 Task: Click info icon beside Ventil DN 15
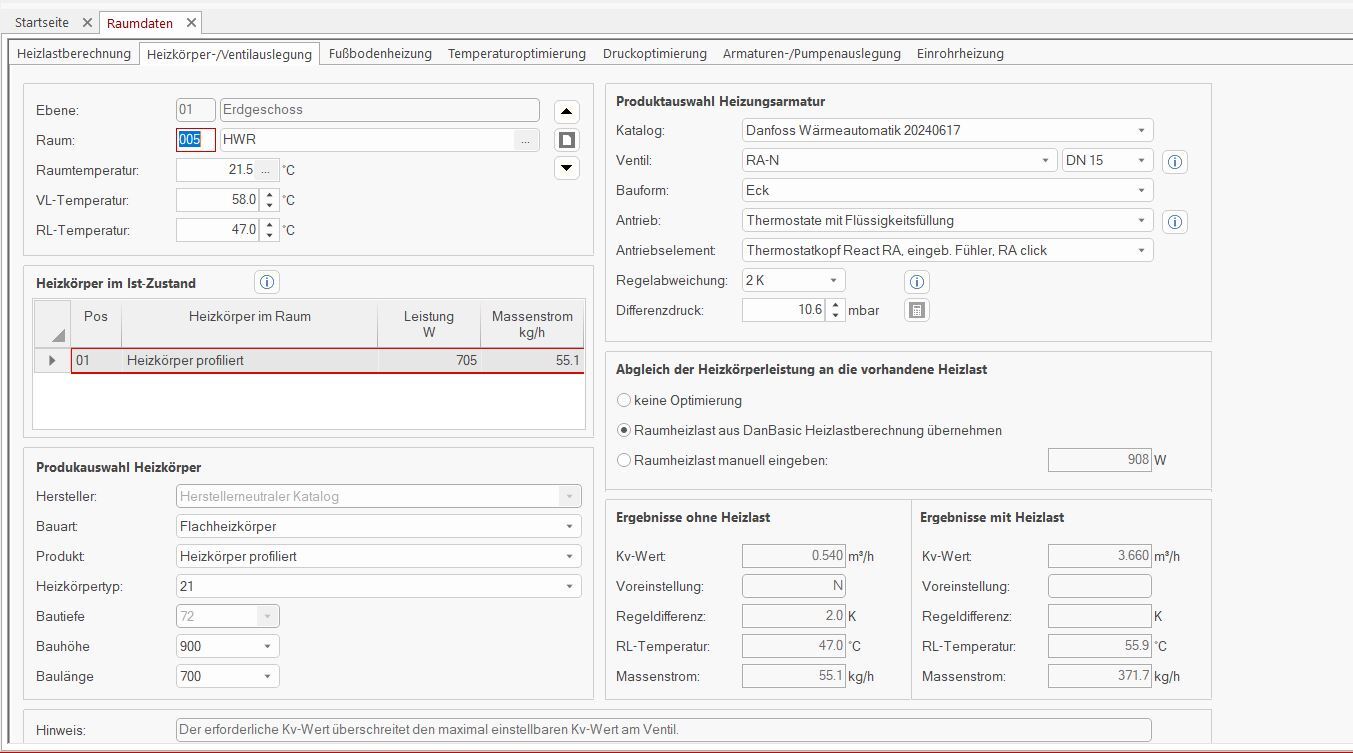(1176, 161)
